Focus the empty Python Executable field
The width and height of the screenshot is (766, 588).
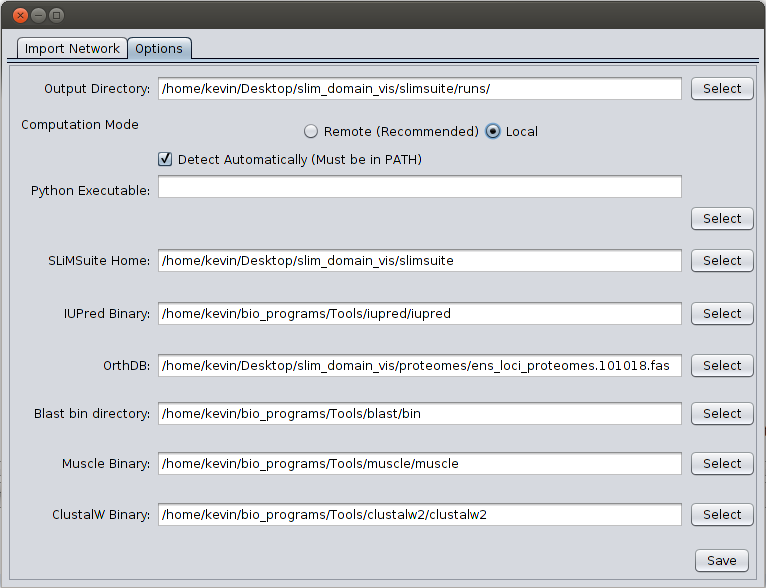point(420,187)
